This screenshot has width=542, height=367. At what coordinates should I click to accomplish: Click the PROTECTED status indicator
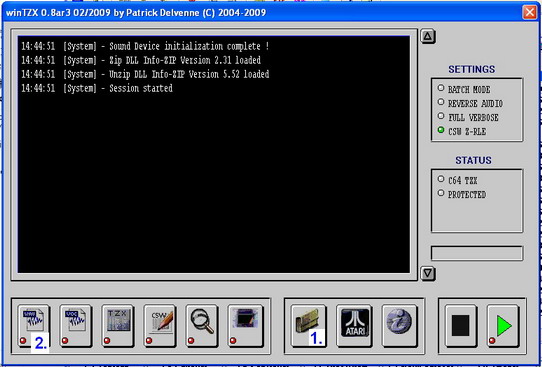pos(441,193)
